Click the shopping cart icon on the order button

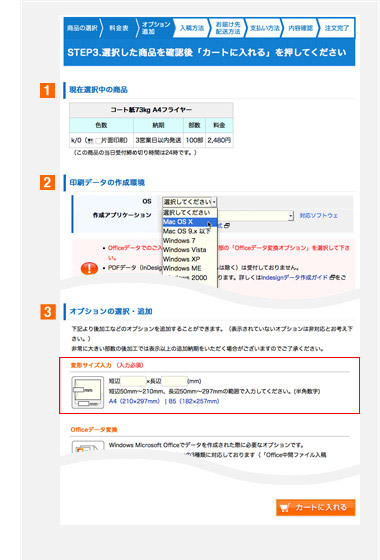[x=285, y=508]
